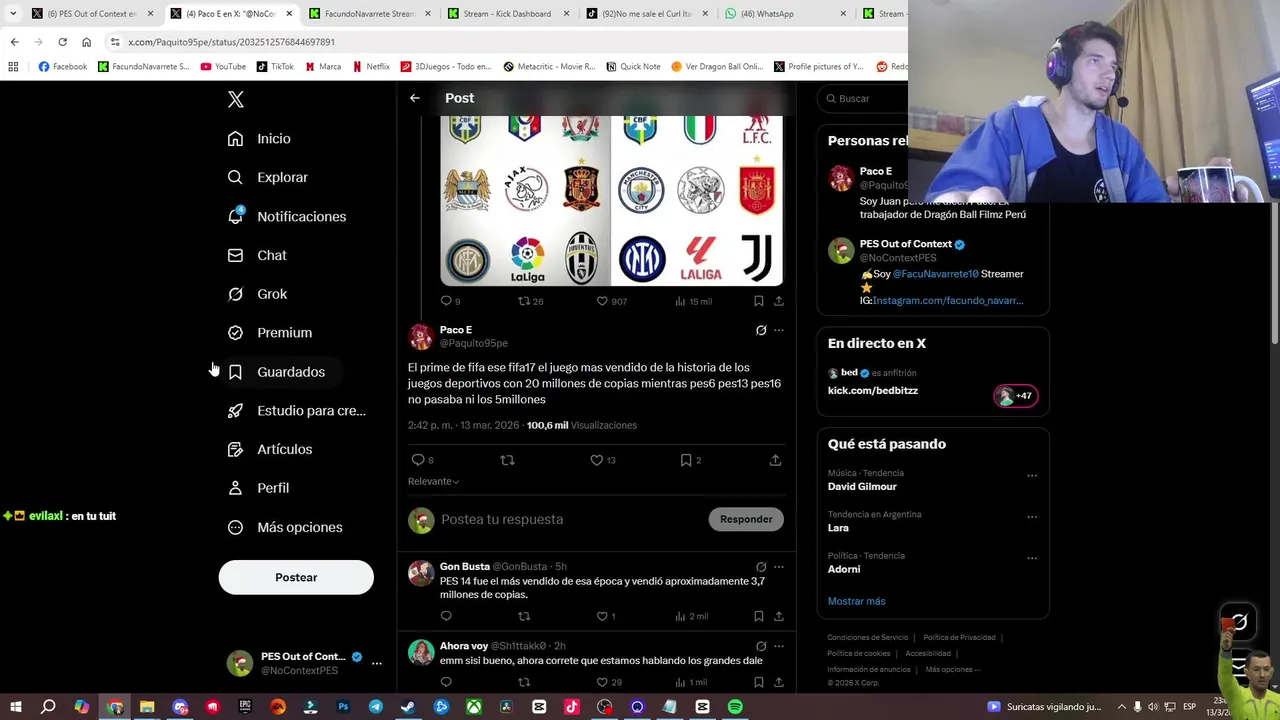Open Artículos in the sidebar
Image resolution: width=1280 pixels, height=720 pixels.
pyautogui.click(x=271, y=449)
